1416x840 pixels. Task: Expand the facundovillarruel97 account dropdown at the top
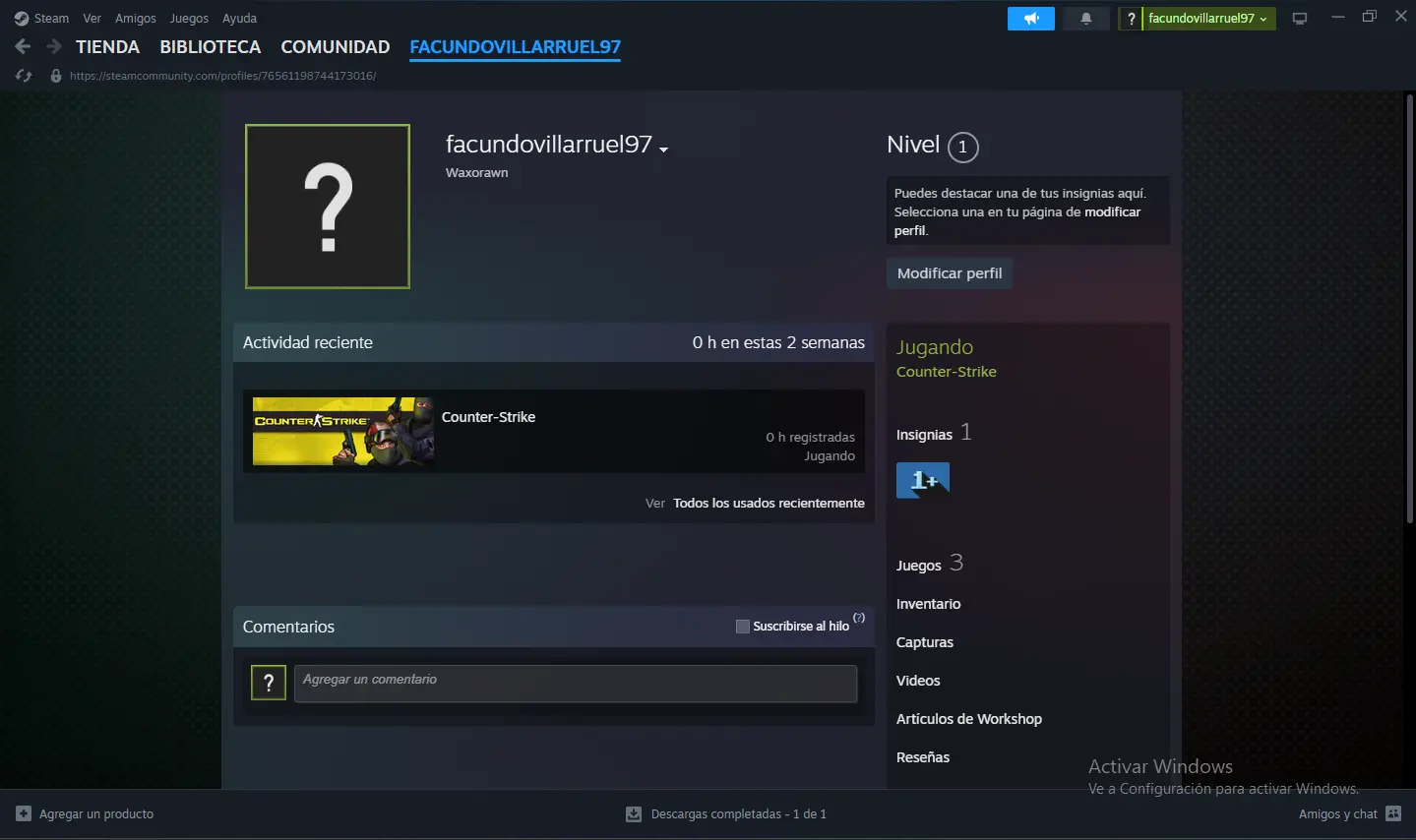coord(1208,19)
